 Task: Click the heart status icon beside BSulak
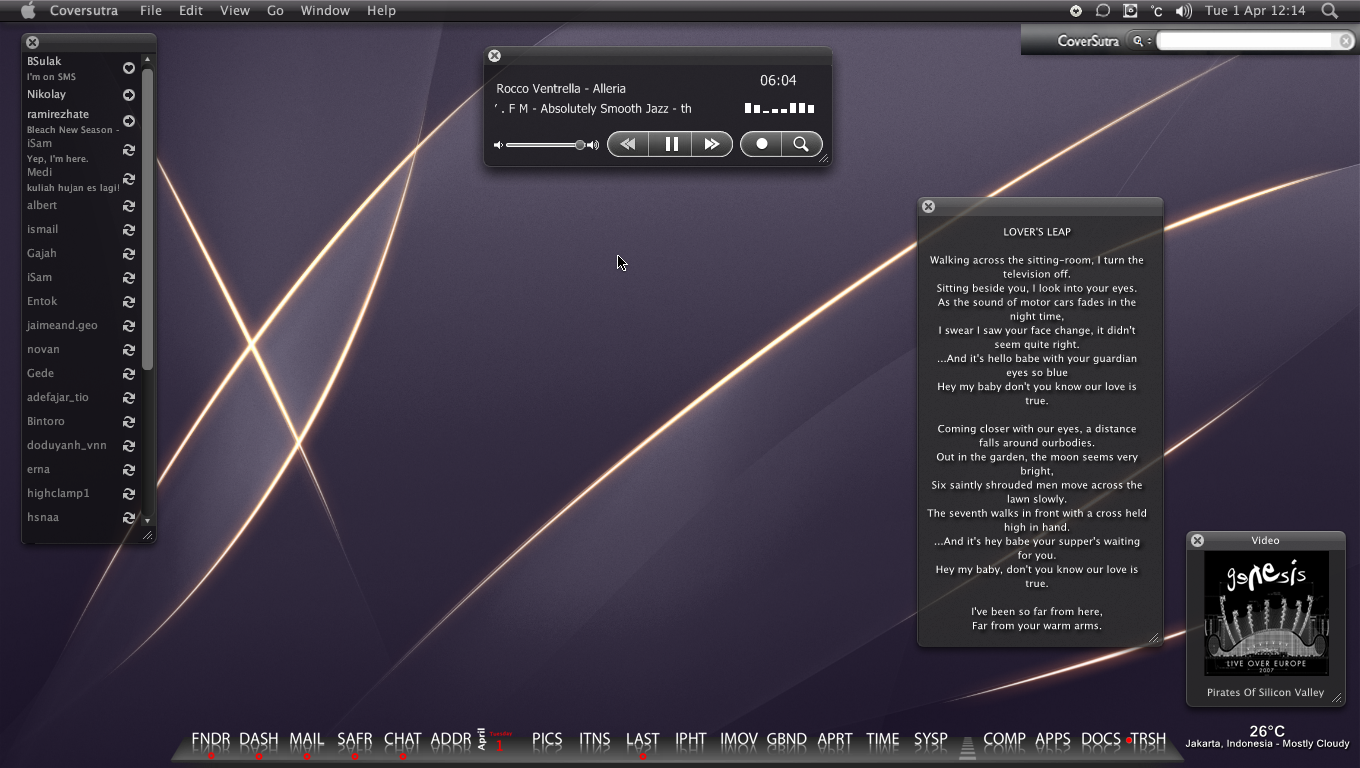(128, 68)
